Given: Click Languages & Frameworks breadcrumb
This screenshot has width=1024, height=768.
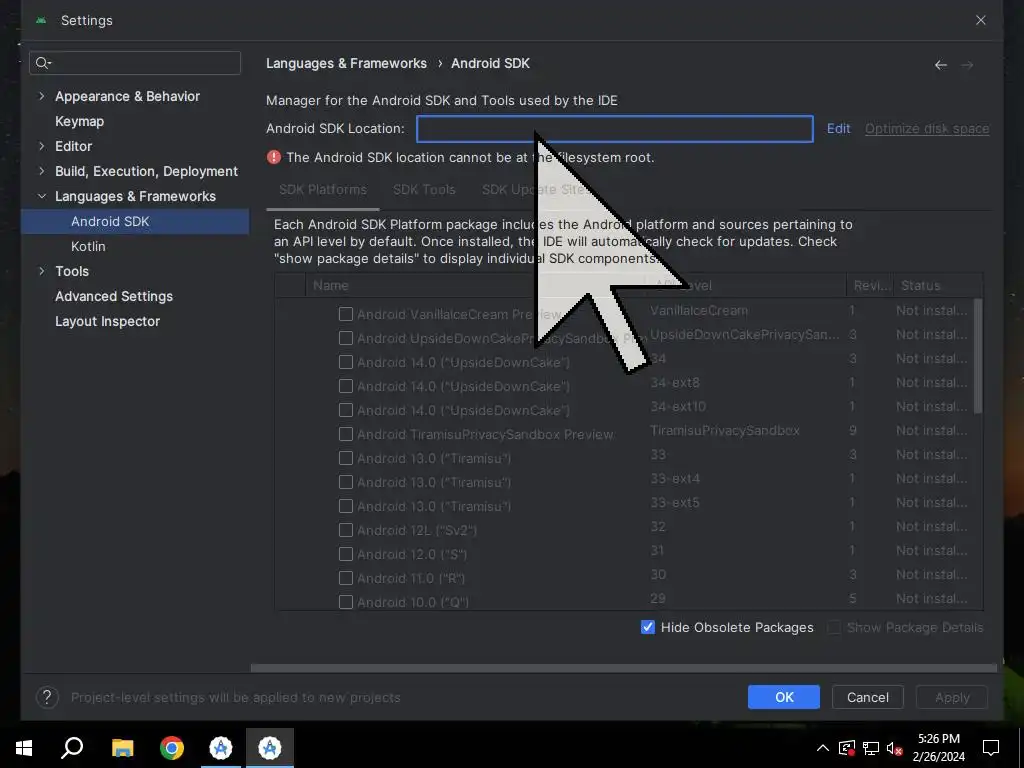Looking at the screenshot, I should pyautogui.click(x=346, y=63).
